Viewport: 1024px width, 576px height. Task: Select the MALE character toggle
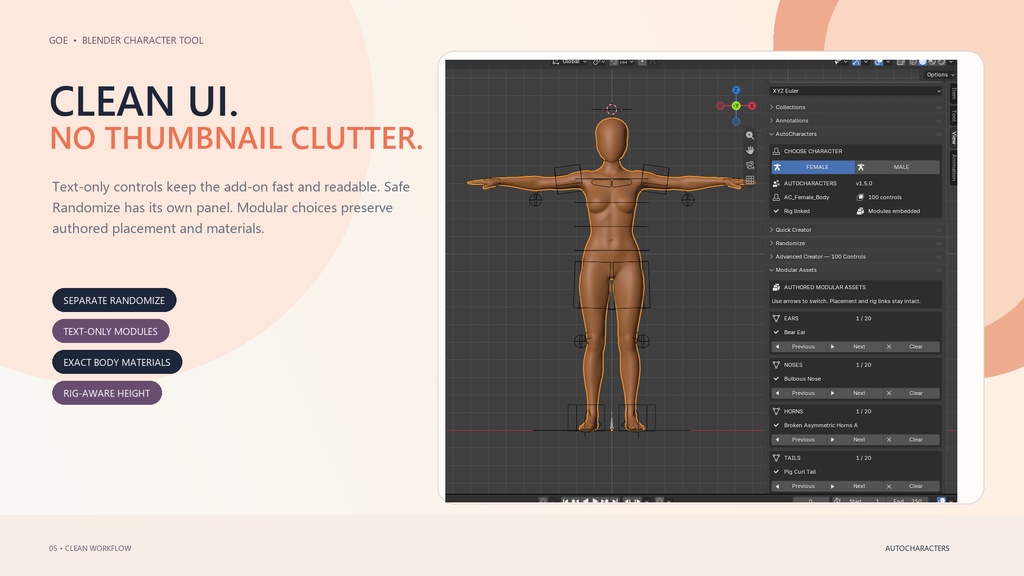897,167
